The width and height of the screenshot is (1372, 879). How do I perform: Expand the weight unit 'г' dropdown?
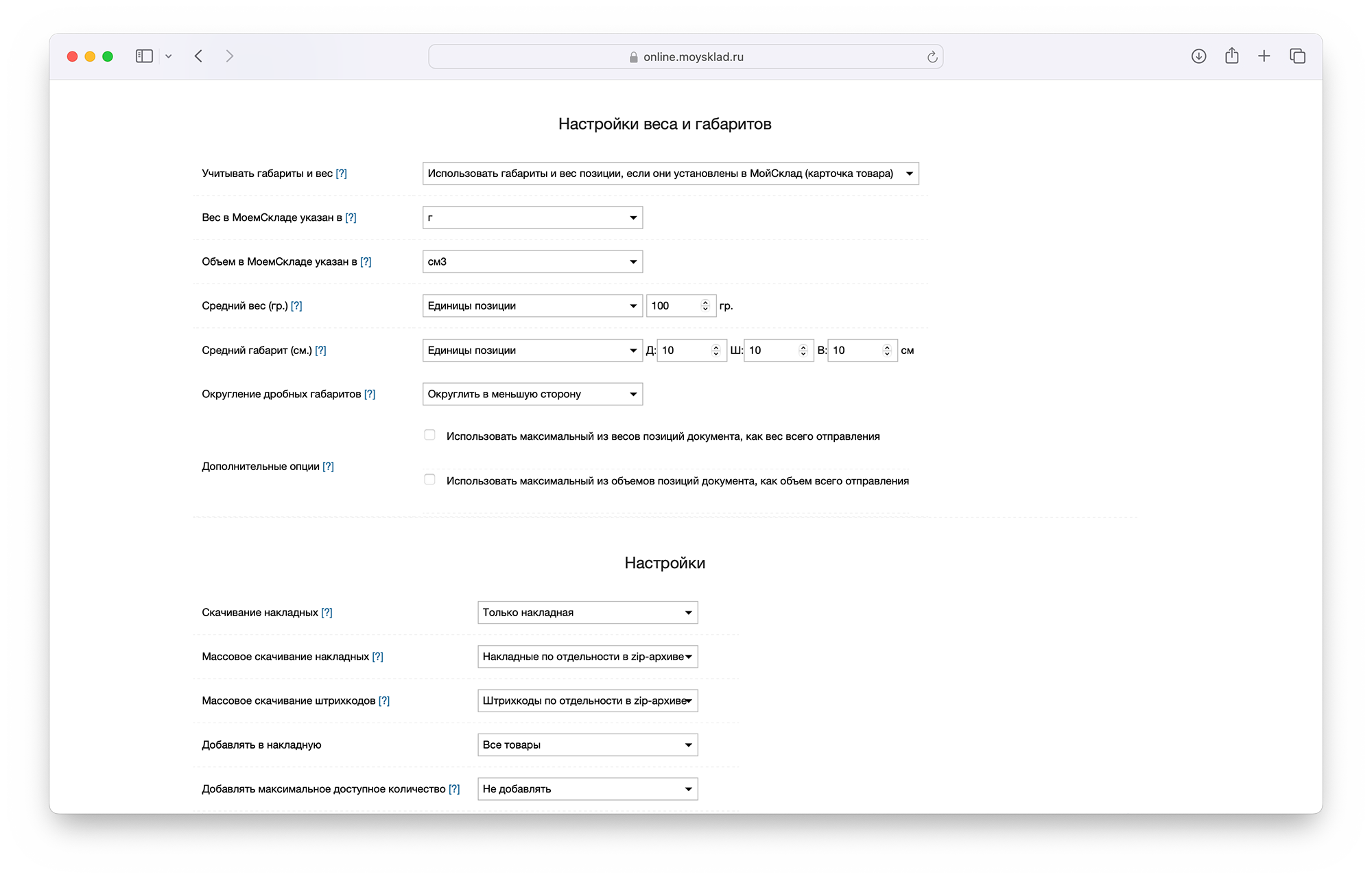[532, 218]
